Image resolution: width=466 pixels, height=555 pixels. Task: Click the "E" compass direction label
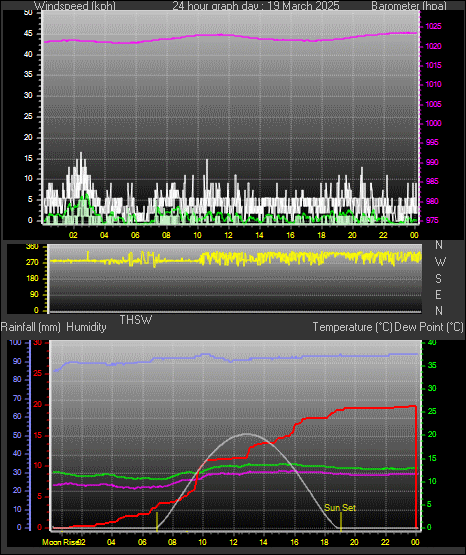(438, 294)
